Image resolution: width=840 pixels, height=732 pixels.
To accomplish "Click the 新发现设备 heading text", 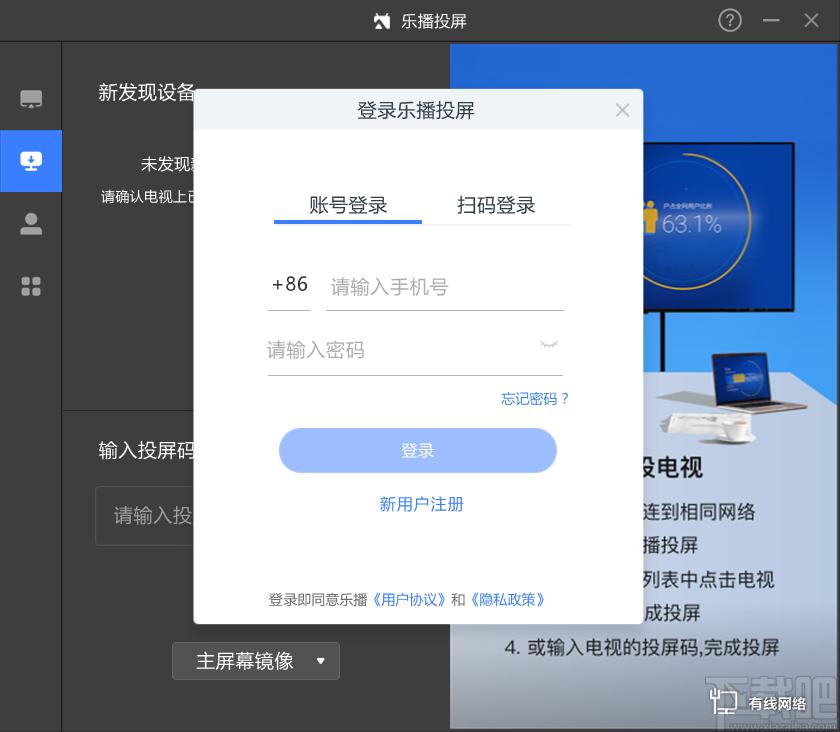I will click(x=146, y=92).
